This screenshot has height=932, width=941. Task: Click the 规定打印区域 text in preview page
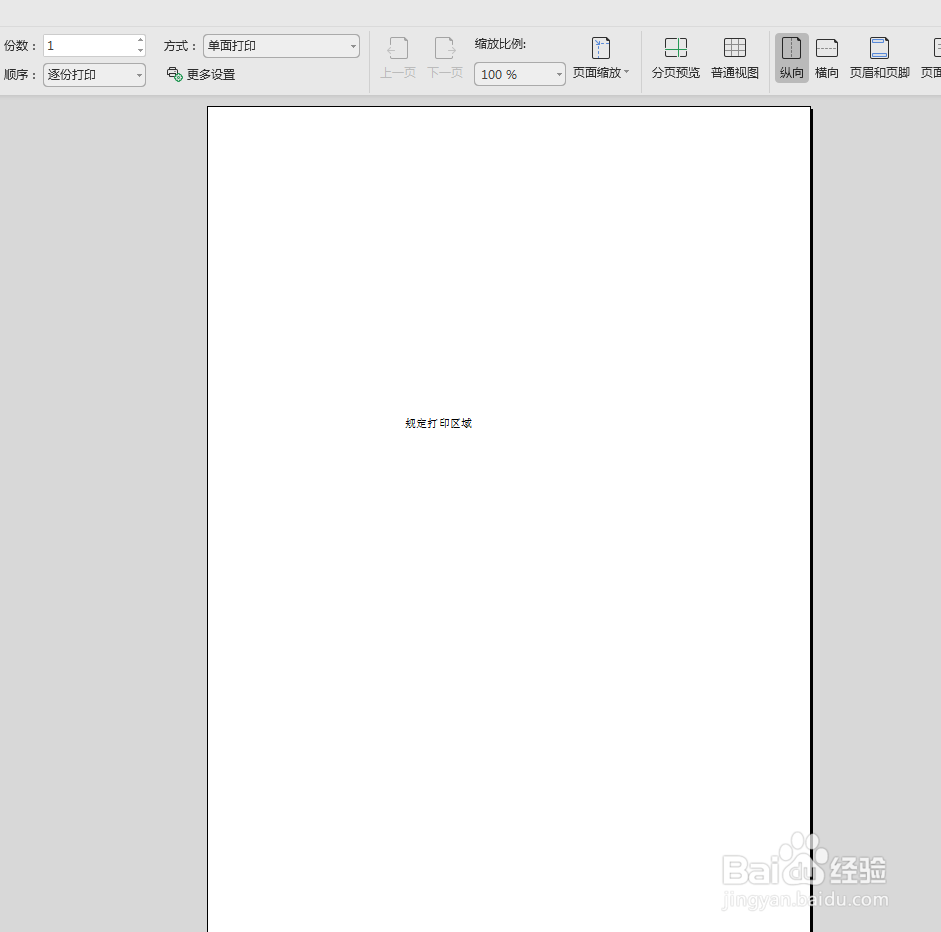pos(439,423)
